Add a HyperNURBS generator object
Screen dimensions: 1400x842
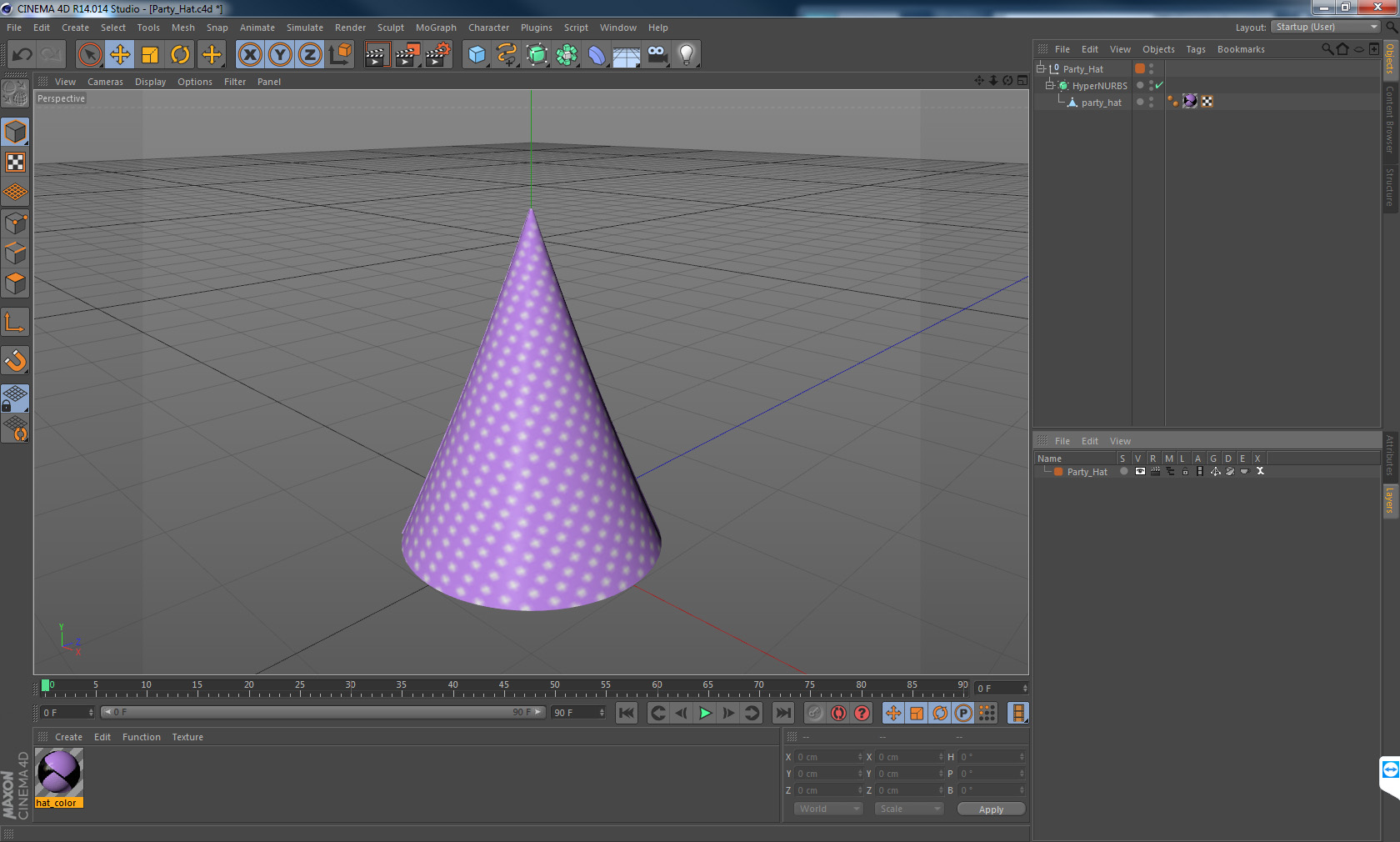point(537,55)
